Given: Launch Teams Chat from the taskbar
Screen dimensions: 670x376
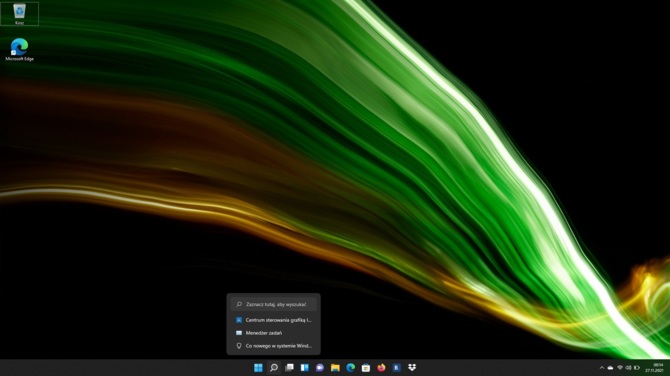Looking at the screenshot, I should coord(320,367).
